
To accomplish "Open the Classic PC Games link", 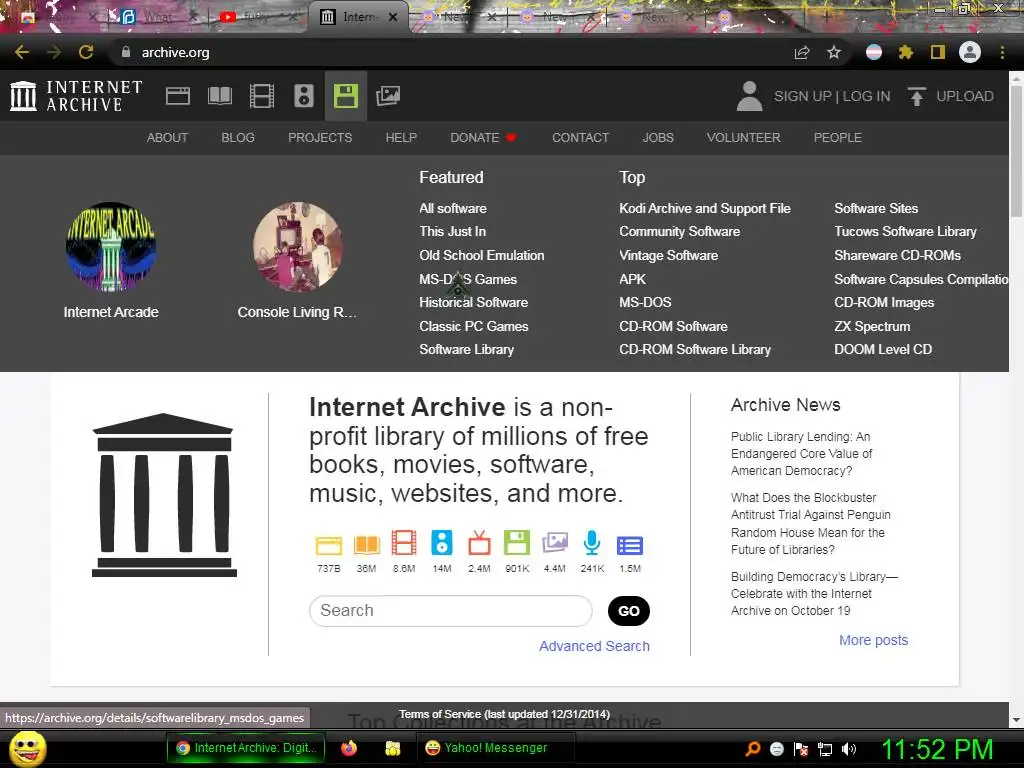I will coord(473,326).
